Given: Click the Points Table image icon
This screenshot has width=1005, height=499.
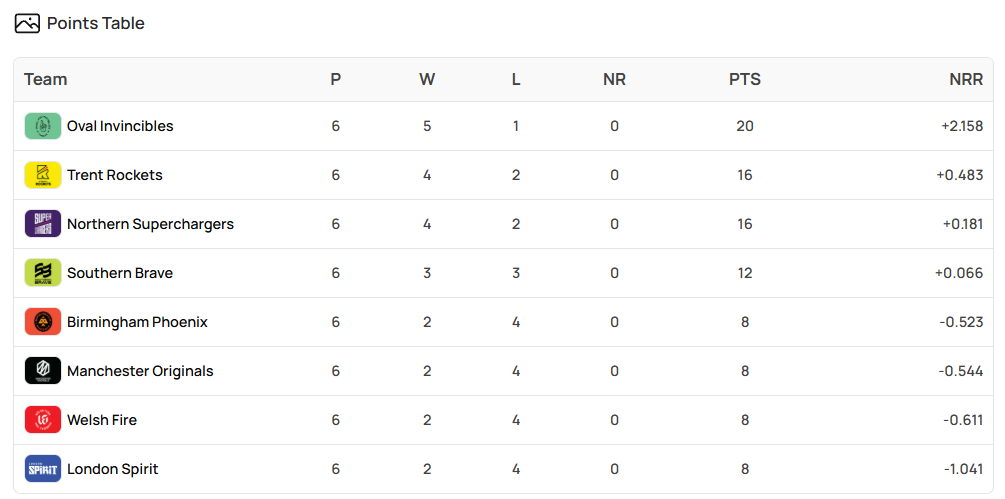Looking at the screenshot, I should coord(27,24).
